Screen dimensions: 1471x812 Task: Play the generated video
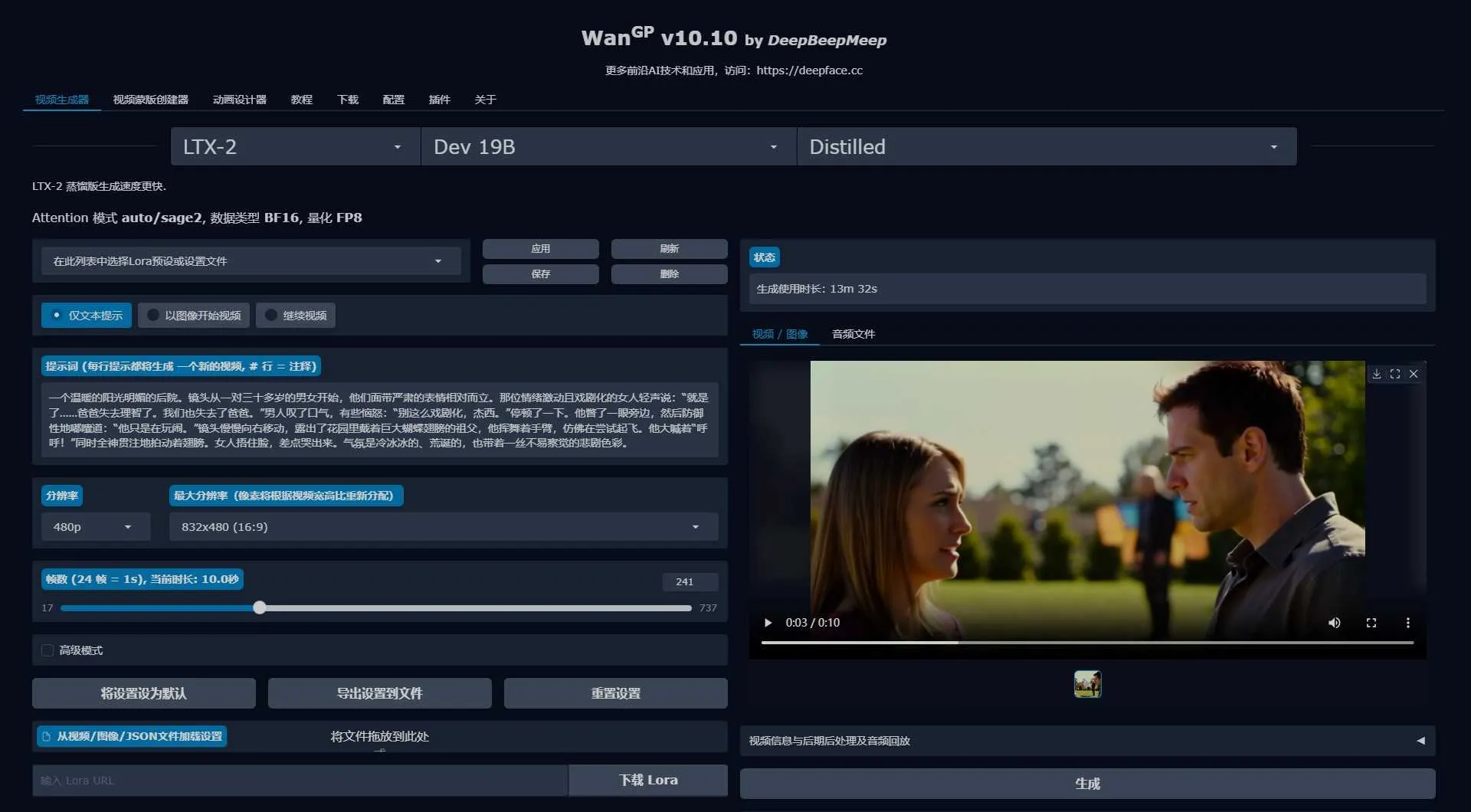point(768,623)
